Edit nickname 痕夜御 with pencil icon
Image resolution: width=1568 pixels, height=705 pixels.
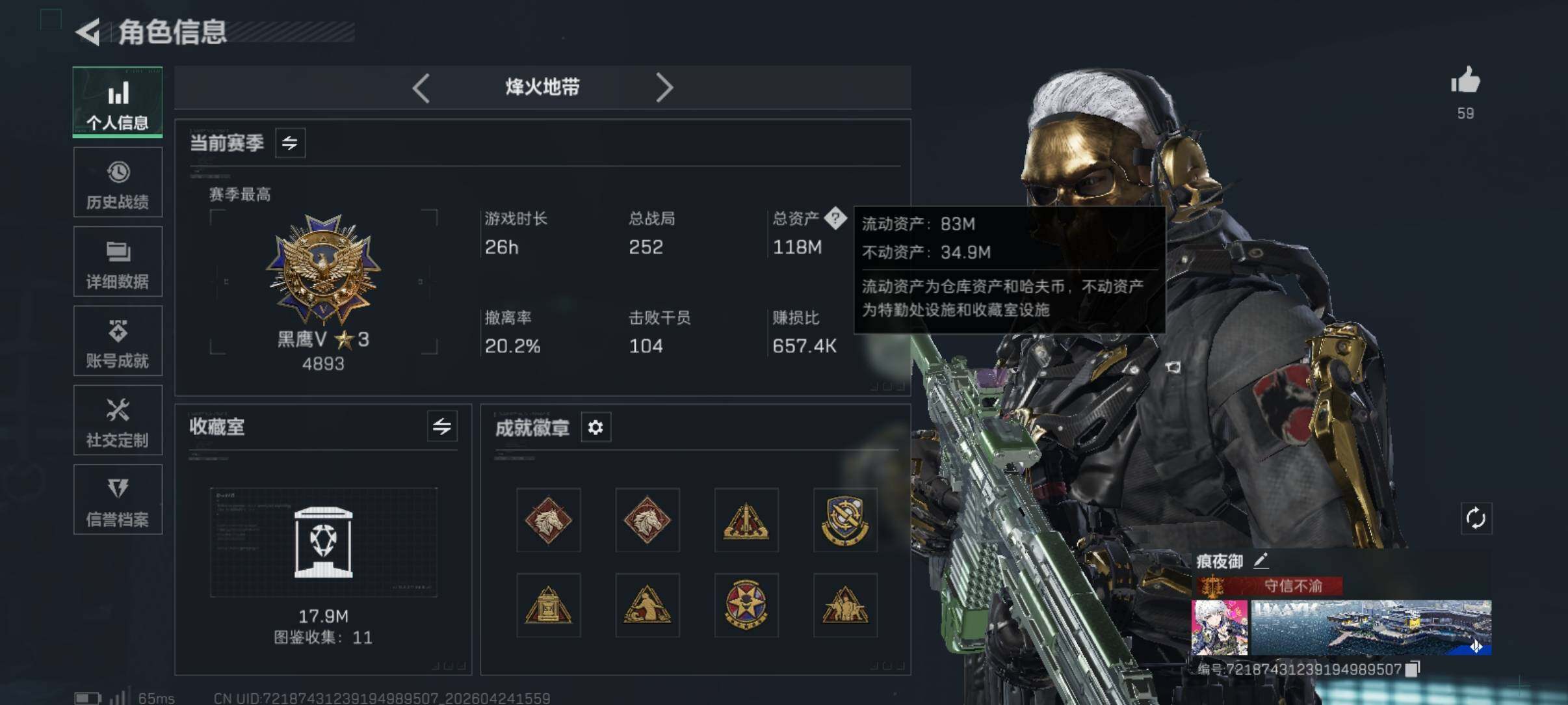point(1261,560)
